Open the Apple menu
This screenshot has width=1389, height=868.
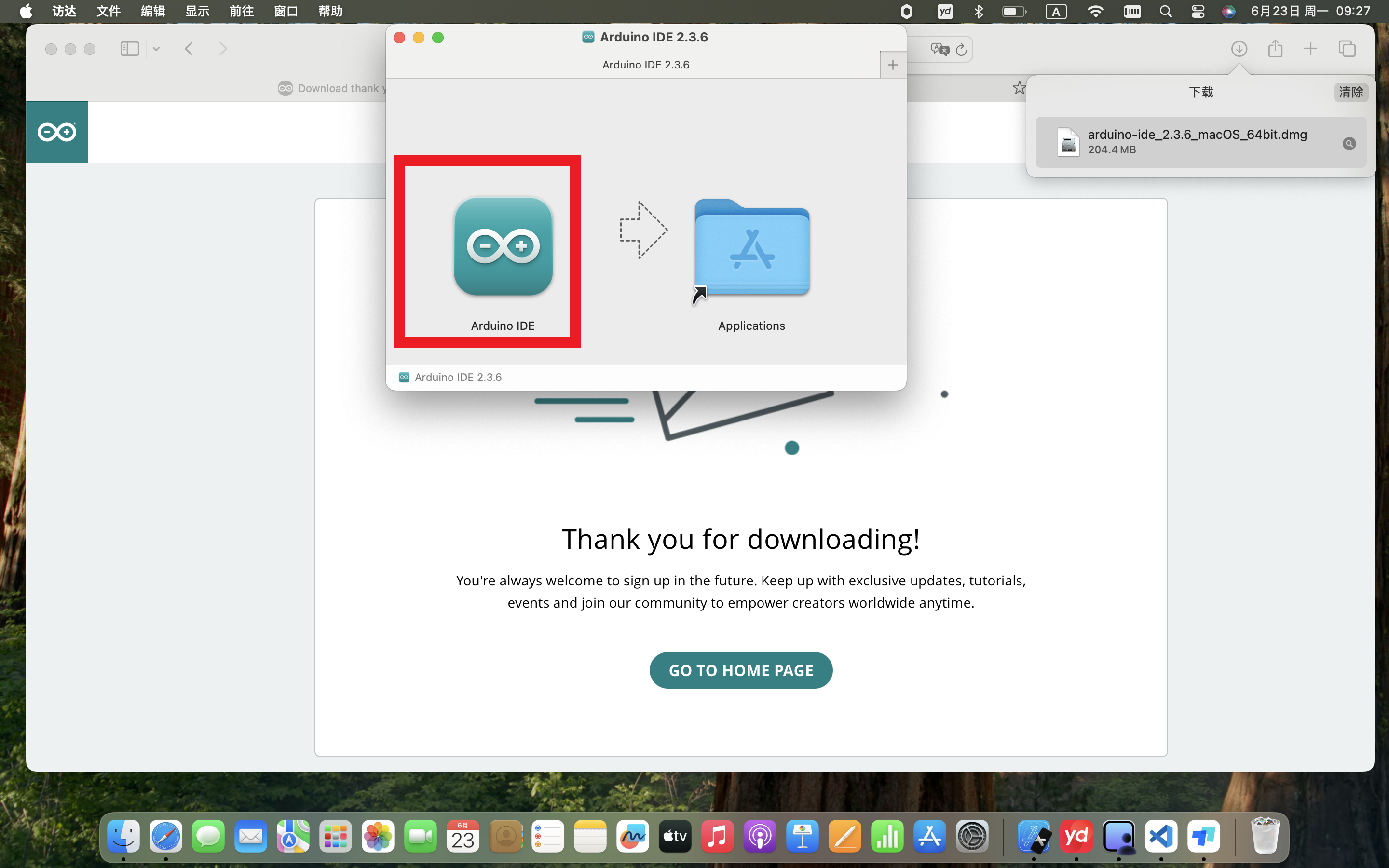pyautogui.click(x=26, y=12)
